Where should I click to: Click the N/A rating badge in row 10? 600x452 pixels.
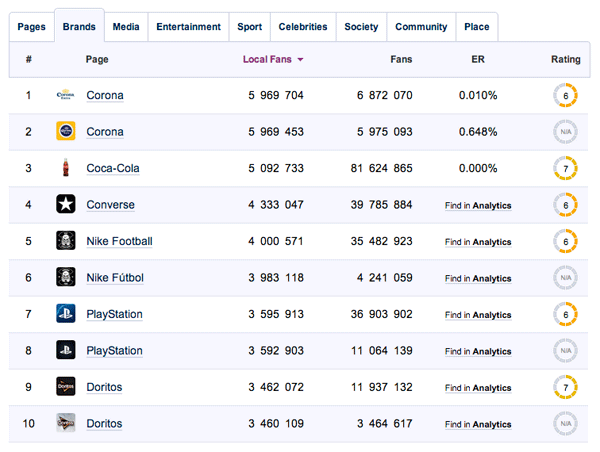click(566, 424)
